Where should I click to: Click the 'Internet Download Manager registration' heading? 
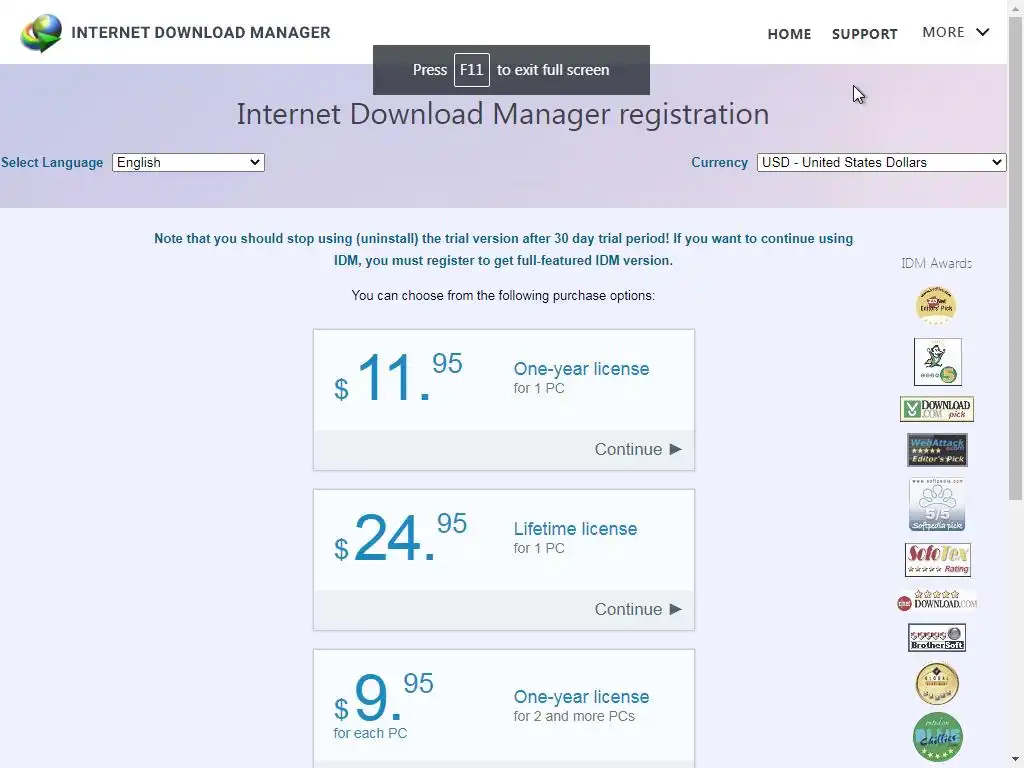(x=503, y=114)
